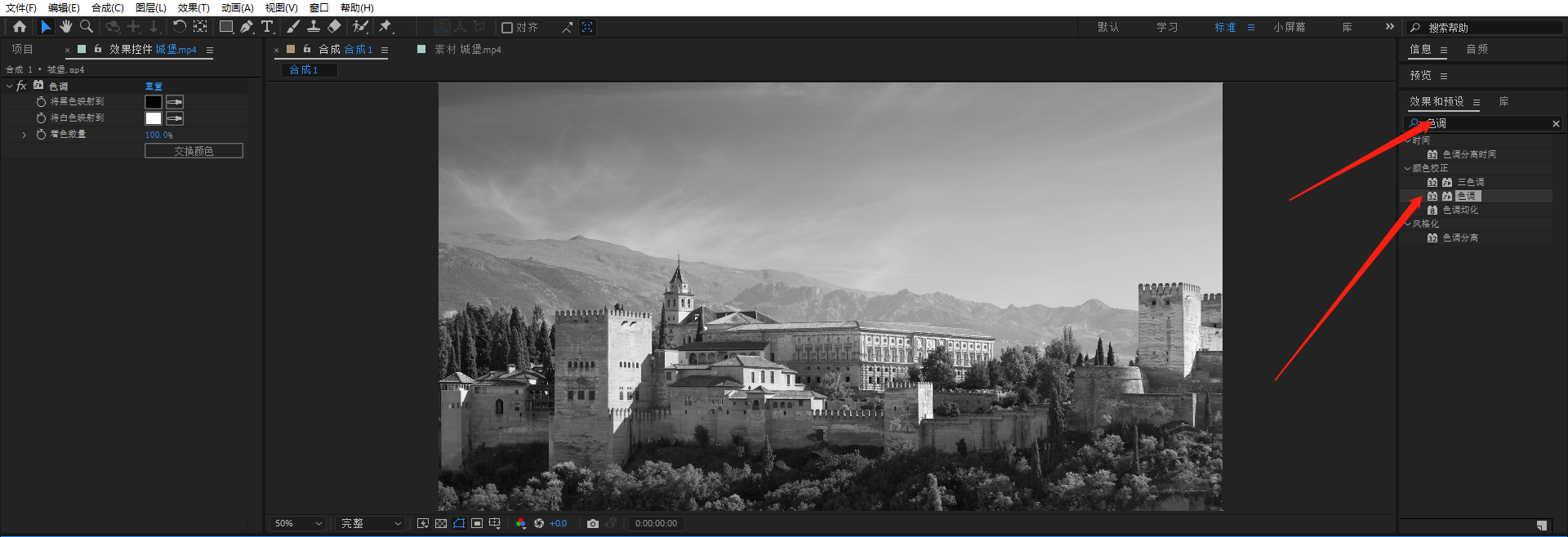Select the Pen tool
Image resolution: width=1568 pixels, height=537 pixels.
pos(247,27)
